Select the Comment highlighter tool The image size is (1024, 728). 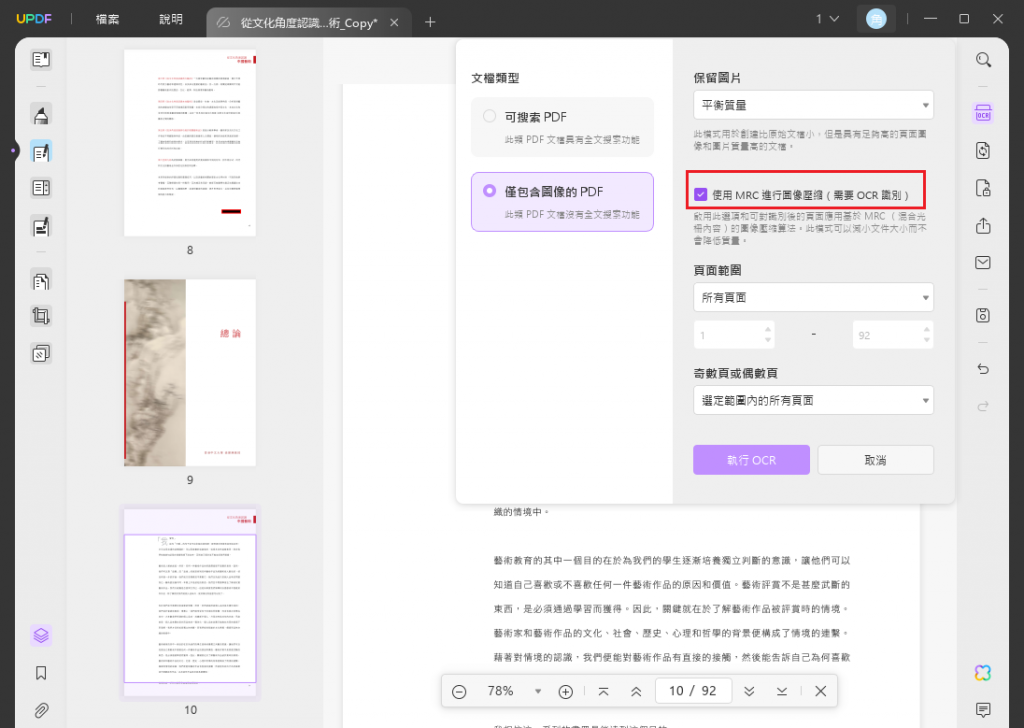click(x=41, y=115)
